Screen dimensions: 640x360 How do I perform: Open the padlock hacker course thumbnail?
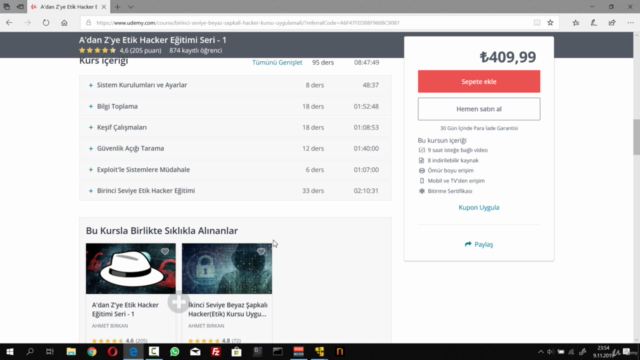[227, 269]
